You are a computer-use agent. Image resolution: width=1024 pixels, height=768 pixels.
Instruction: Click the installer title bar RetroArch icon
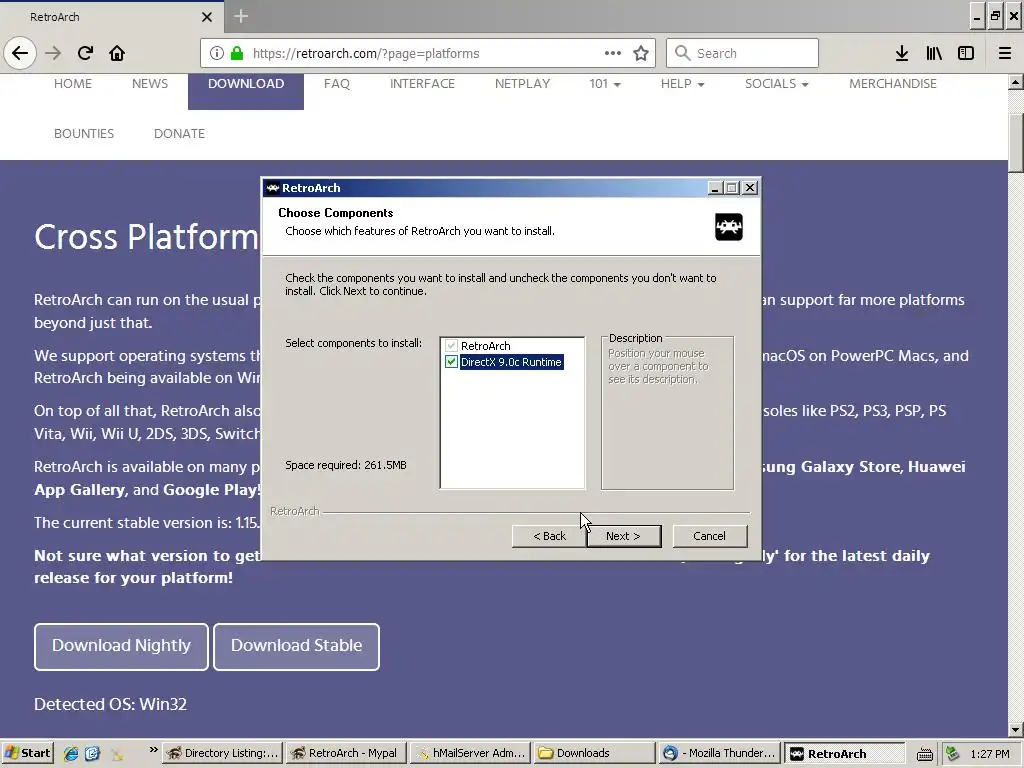click(273, 188)
